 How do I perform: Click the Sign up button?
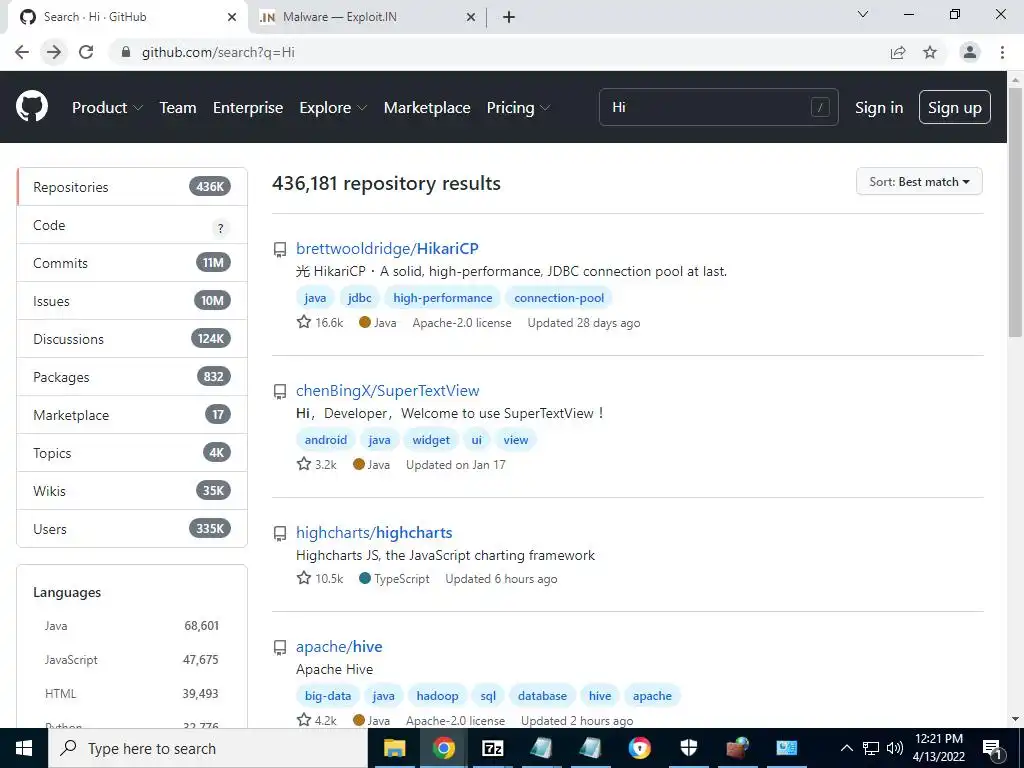[955, 107]
